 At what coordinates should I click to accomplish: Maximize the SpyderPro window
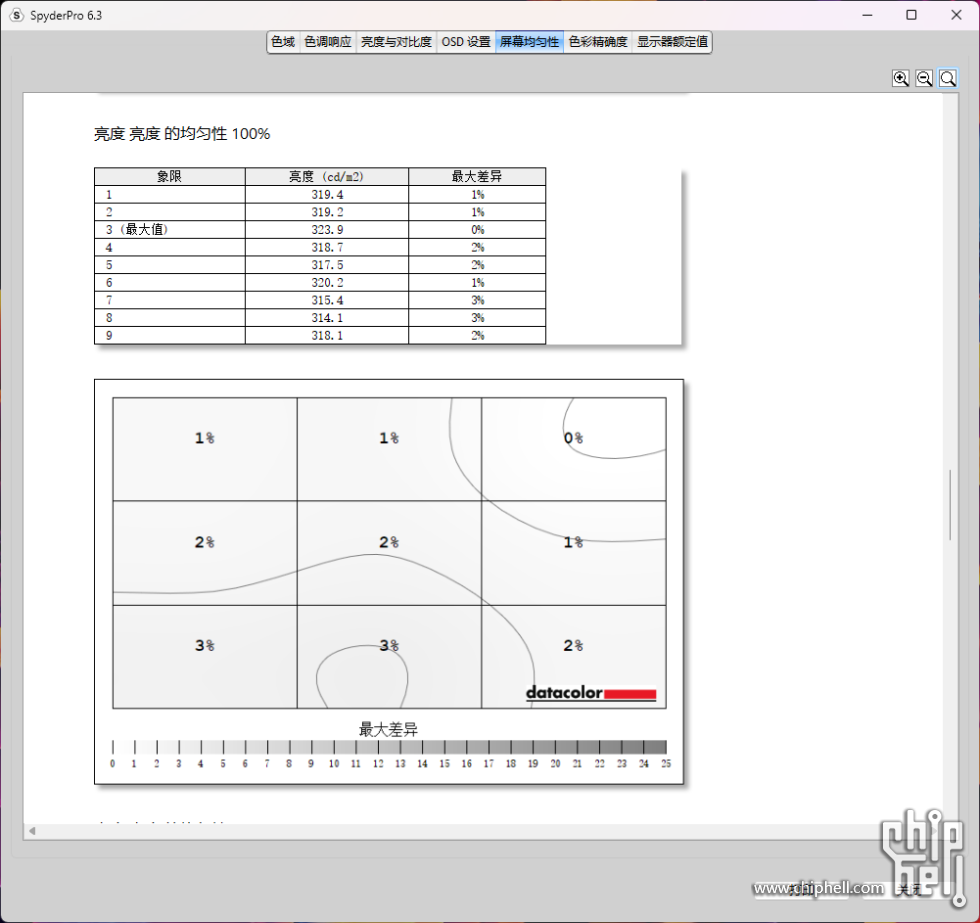[911, 15]
